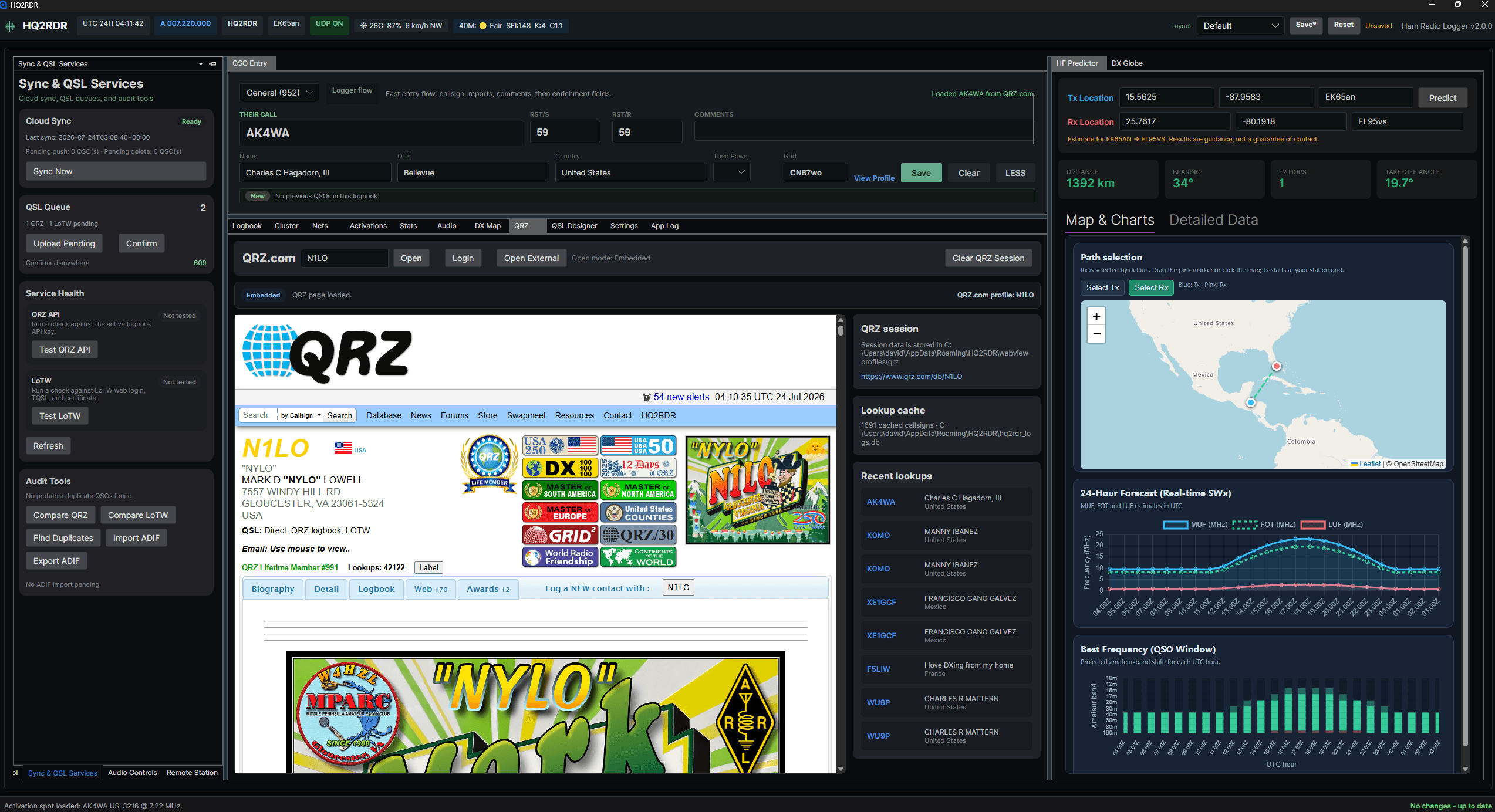Switch to the Audio Controls panel tab
The image size is (1495, 812).
coord(133,773)
